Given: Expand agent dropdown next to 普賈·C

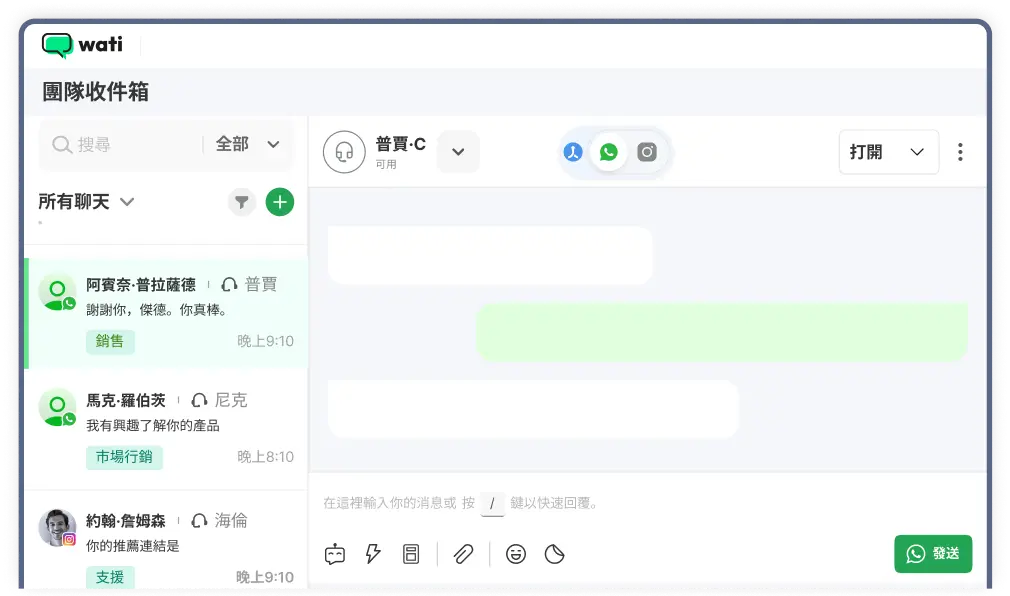Looking at the screenshot, I should (x=458, y=152).
